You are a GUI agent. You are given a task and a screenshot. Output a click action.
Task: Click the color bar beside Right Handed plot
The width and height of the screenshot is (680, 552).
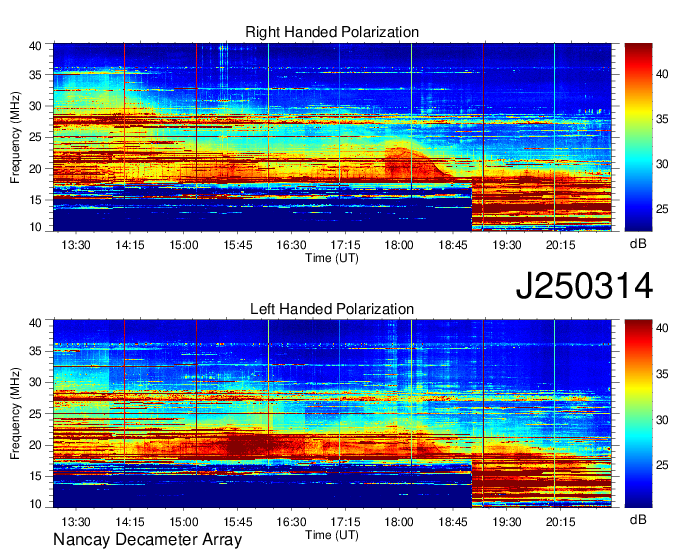(x=638, y=137)
